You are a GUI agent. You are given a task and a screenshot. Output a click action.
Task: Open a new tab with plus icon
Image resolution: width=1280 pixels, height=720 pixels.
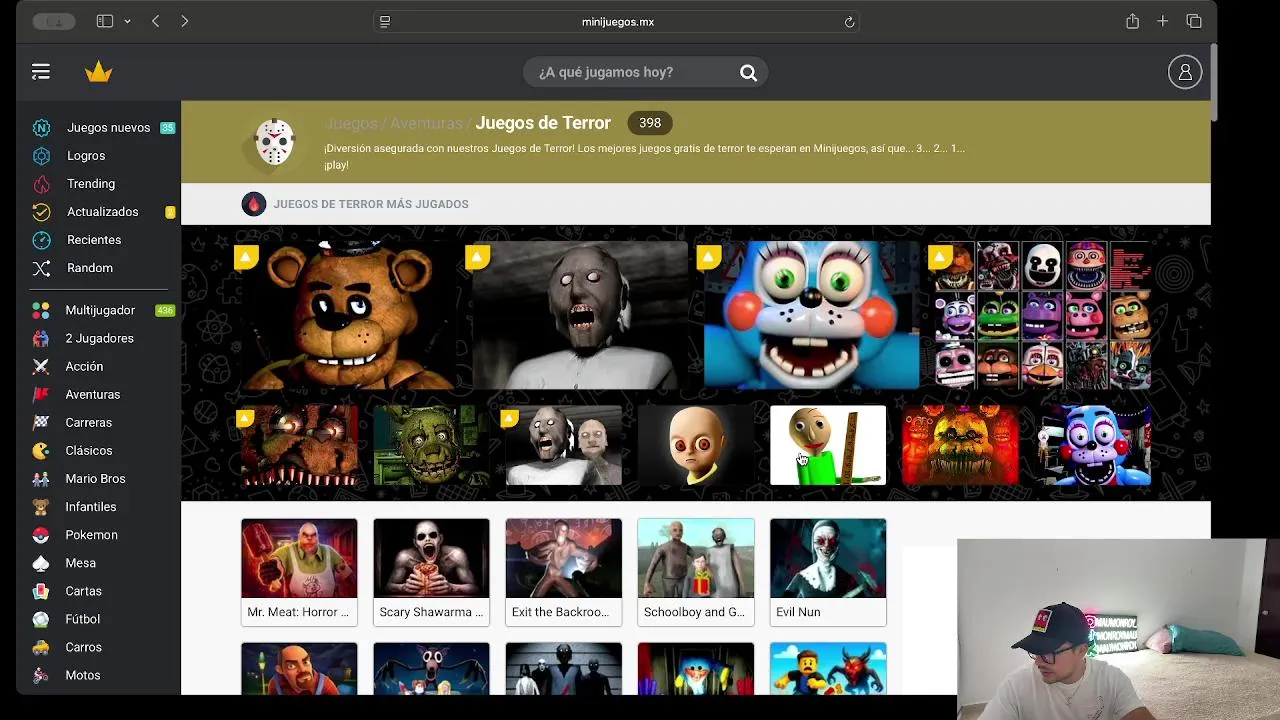point(1162,21)
